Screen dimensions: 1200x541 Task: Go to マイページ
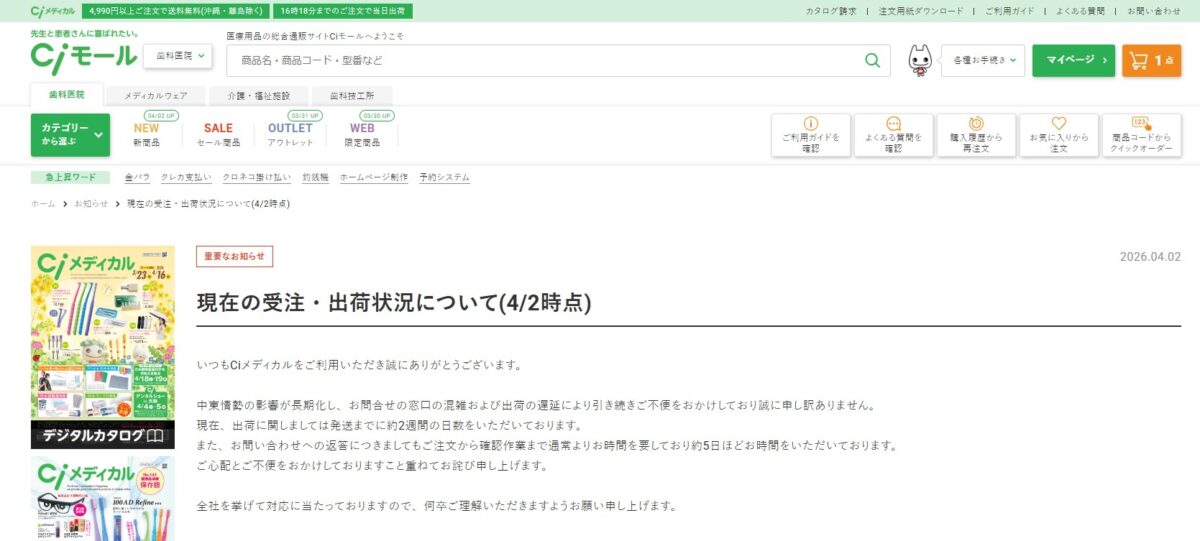click(x=1073, y=61)
